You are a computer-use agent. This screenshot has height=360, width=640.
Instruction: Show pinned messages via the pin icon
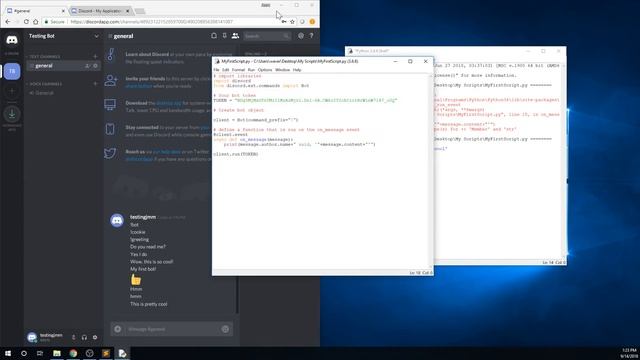point(224,36)
